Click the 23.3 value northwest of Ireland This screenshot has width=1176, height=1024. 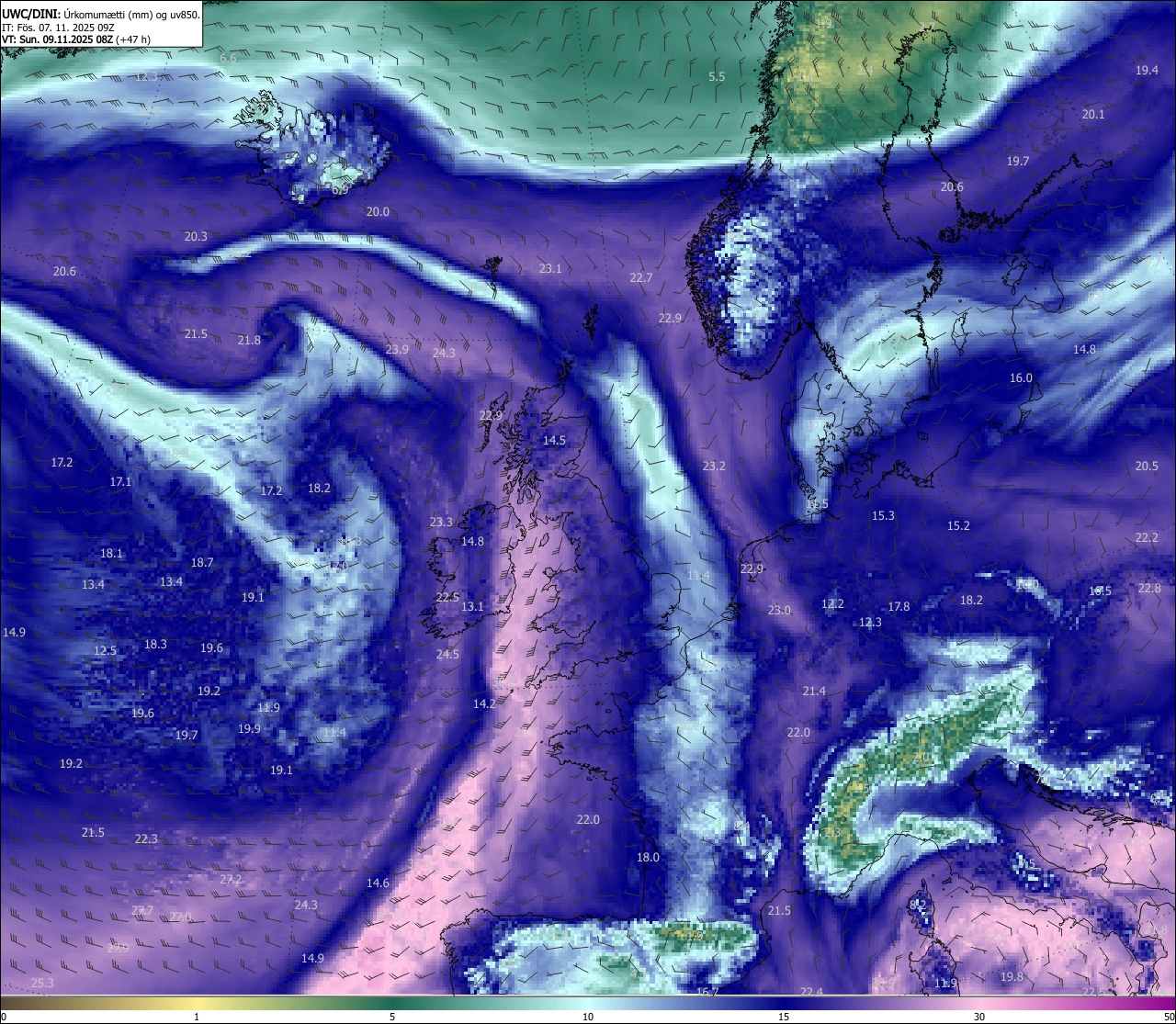click(x=441, y=522)
